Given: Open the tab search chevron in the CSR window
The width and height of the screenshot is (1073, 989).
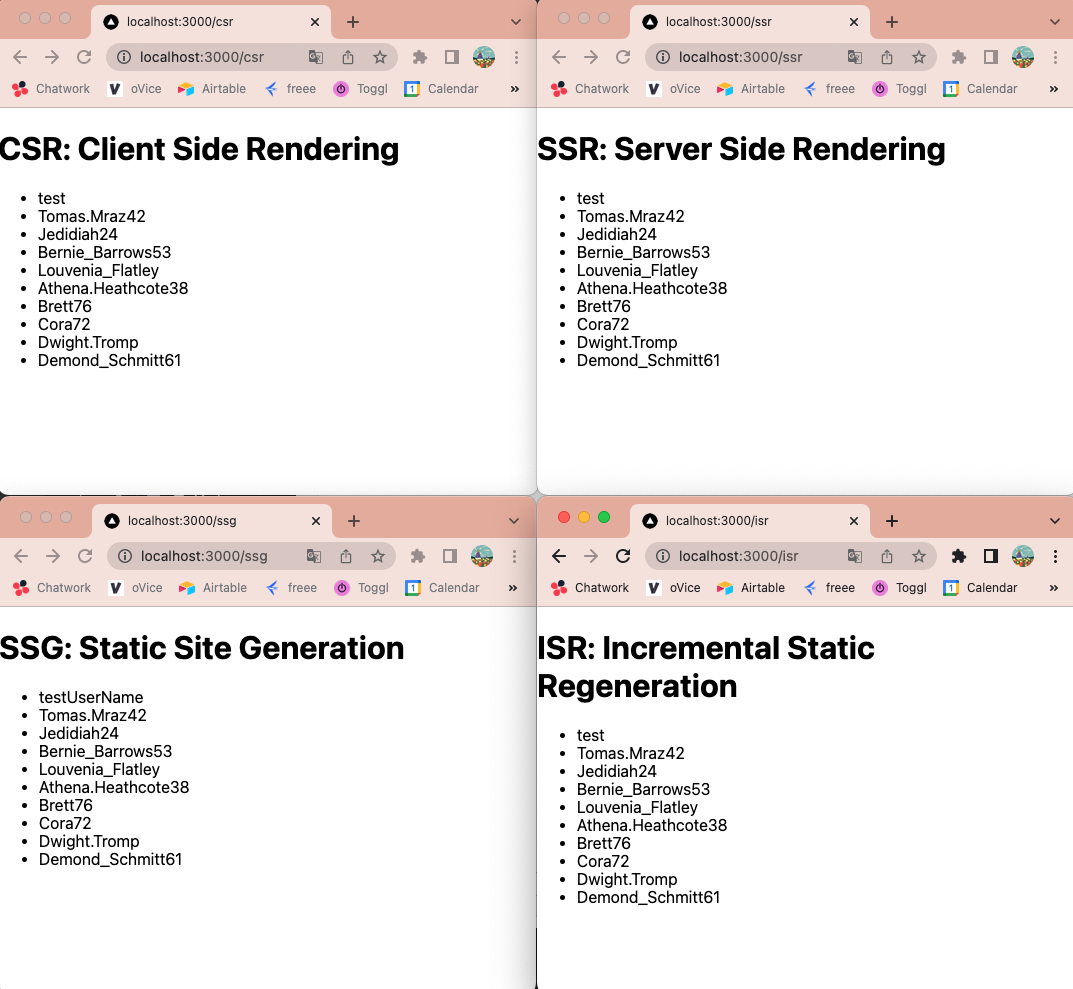Looking at the screenshot, I should (514, 20).
